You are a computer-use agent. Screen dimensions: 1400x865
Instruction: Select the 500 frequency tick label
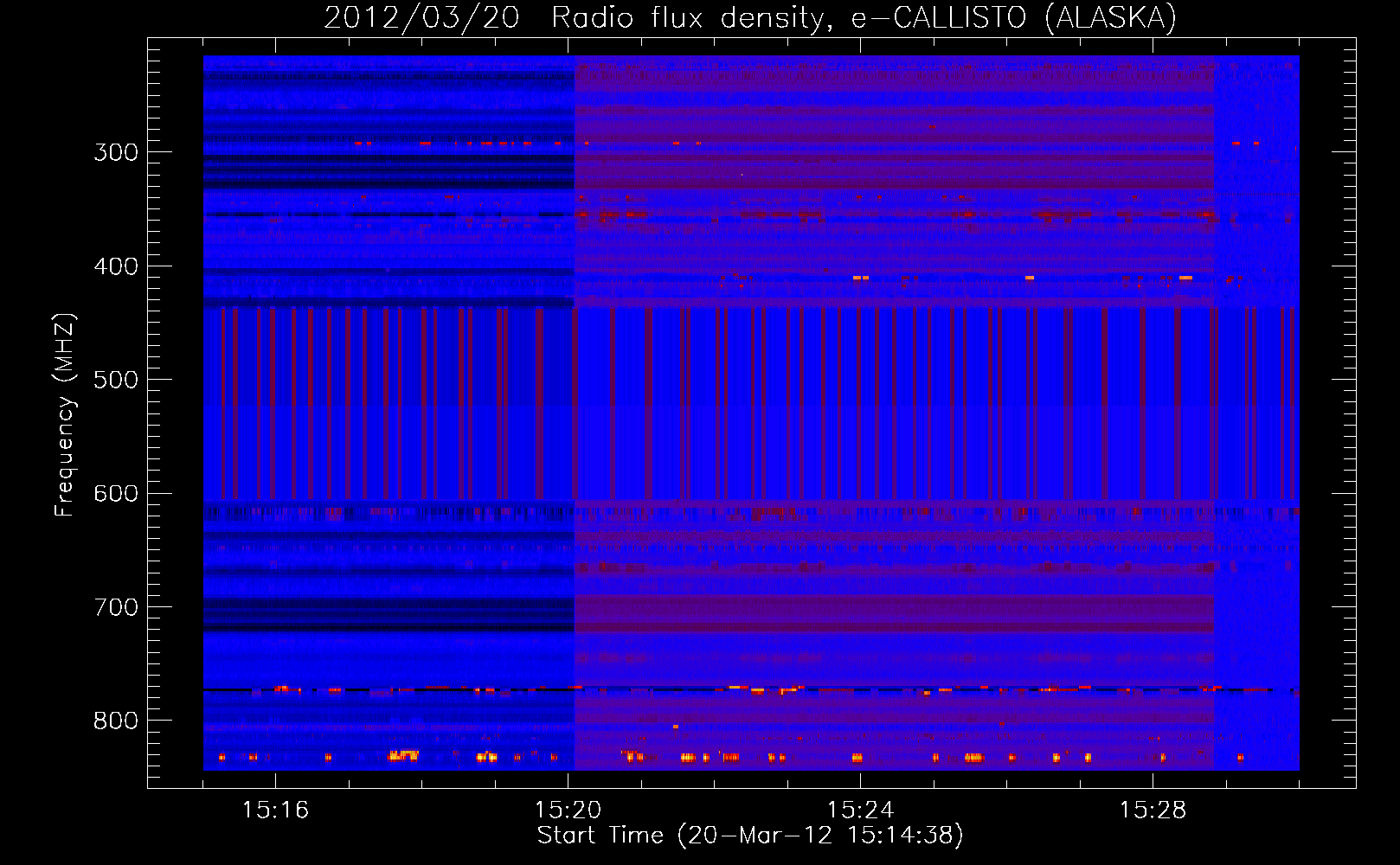point(116,380)
